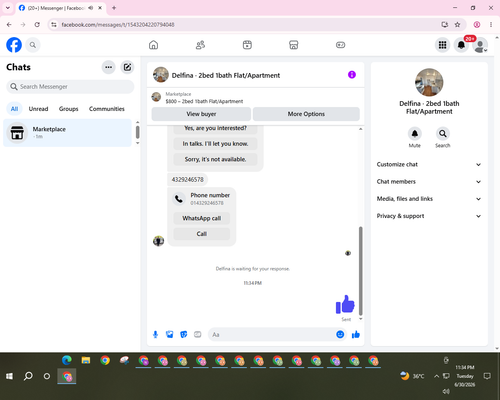
Task: Open the Gaming icon in top navigation
Action: coord(340,45)
